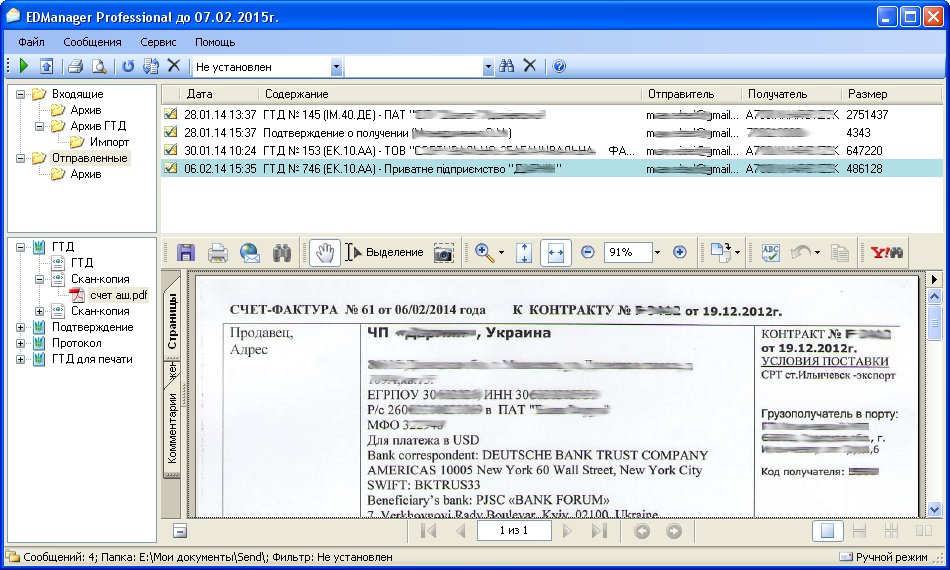Image resolution: width=950 pixels, height=570 pixels.
Task: Open the empty search combo box dropdown arrow
Action: click(488, 67)
